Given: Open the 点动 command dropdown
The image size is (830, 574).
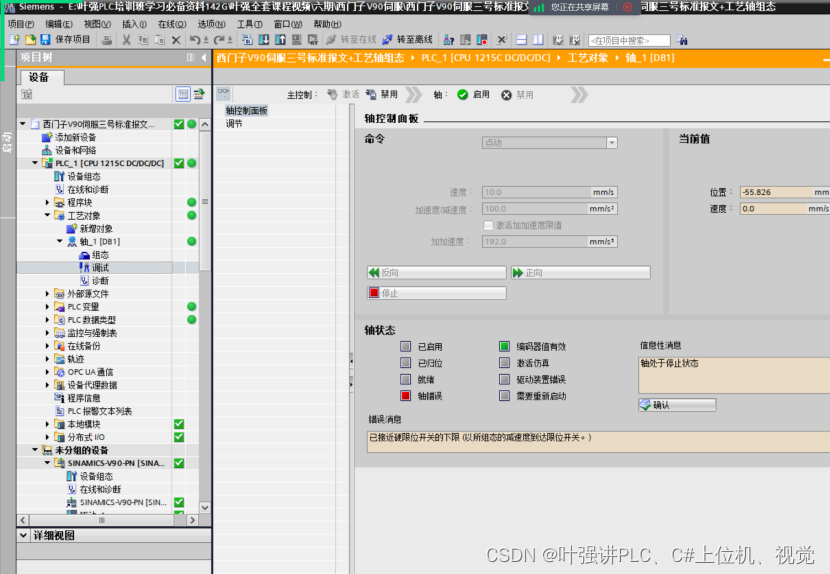Looking at the screenshot, I should click(612, 142).
